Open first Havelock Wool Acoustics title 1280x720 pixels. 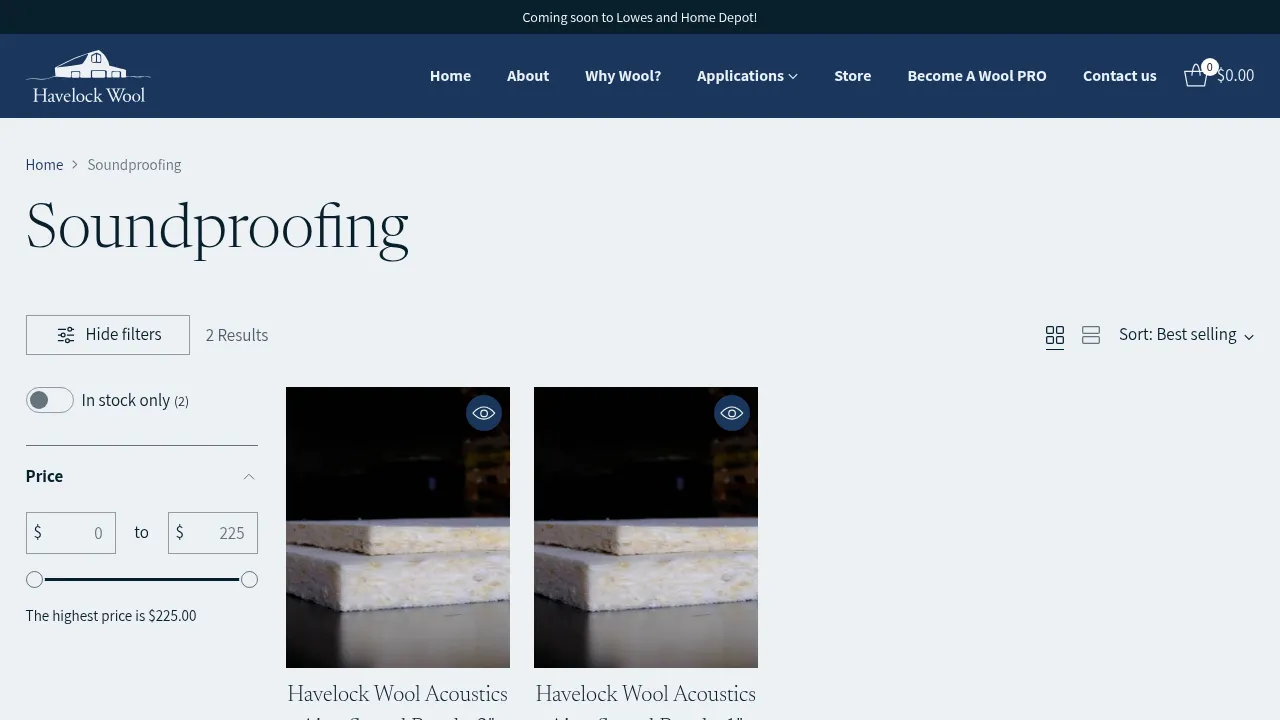(x=398, y=700)
